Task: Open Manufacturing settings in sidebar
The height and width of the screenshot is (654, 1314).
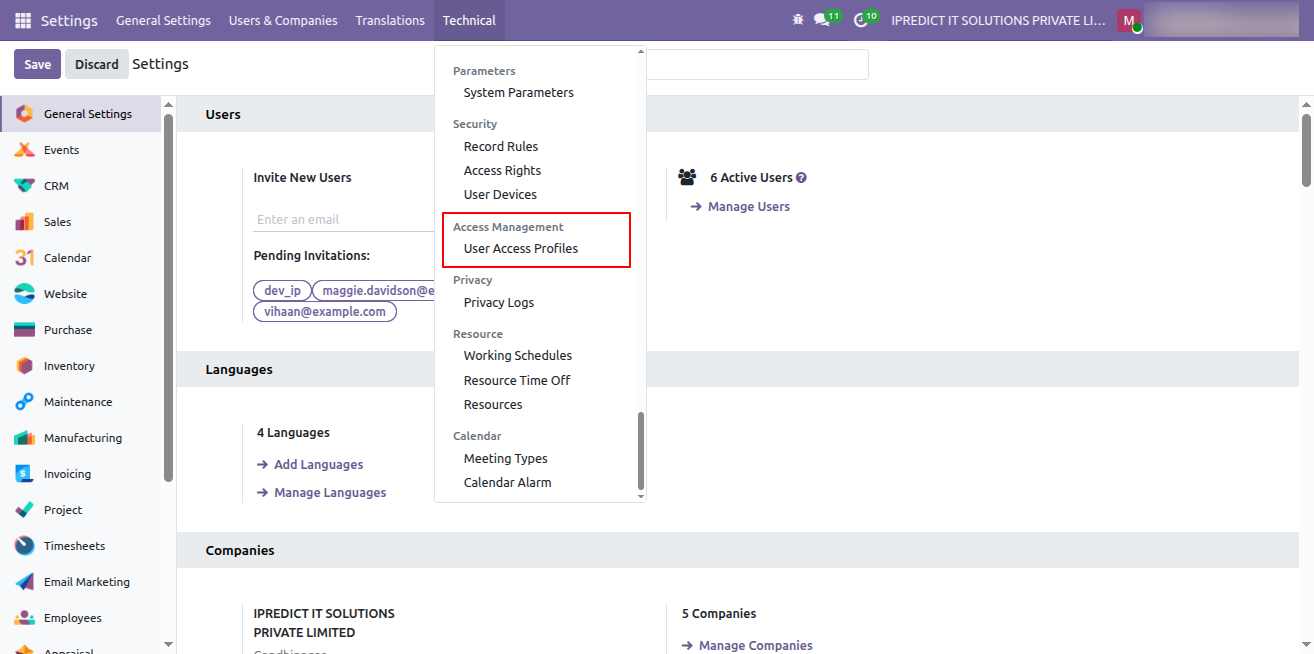Action: [80, 438]
